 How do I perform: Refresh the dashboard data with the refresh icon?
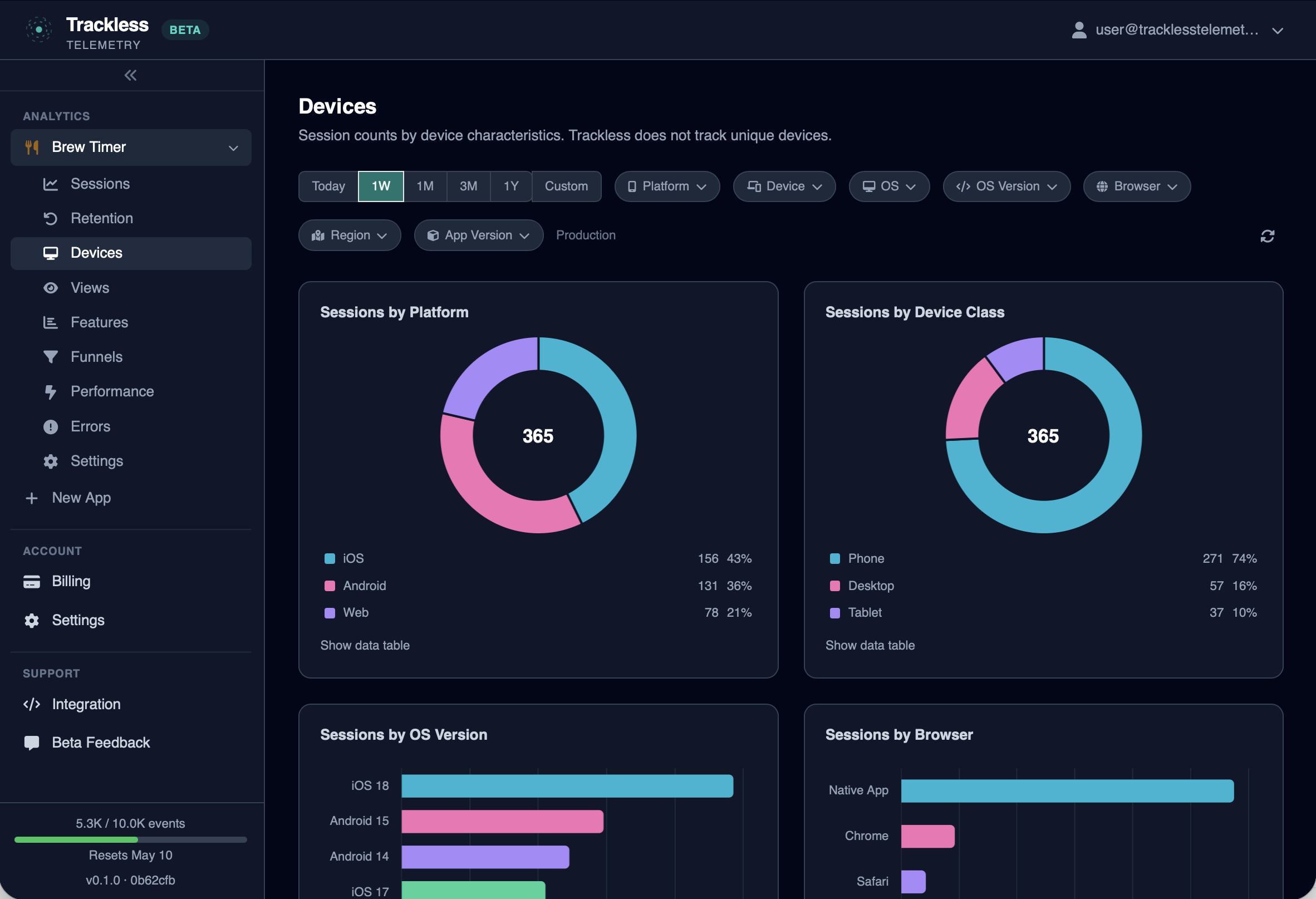tap(1268, 236)
